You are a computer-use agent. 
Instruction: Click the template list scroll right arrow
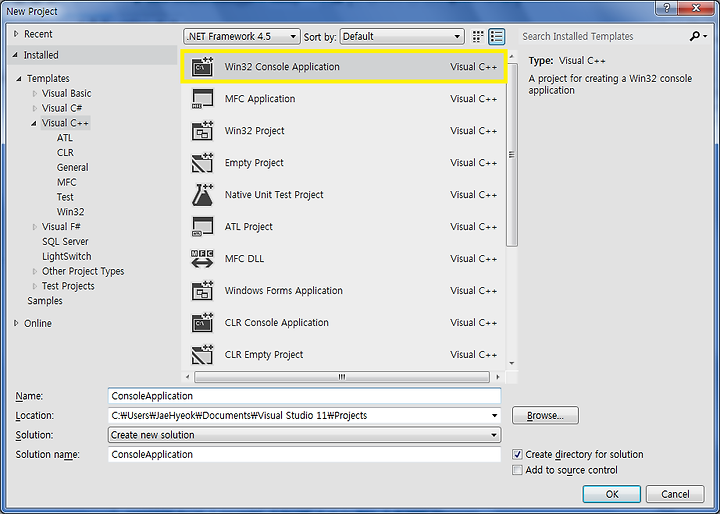498,377
